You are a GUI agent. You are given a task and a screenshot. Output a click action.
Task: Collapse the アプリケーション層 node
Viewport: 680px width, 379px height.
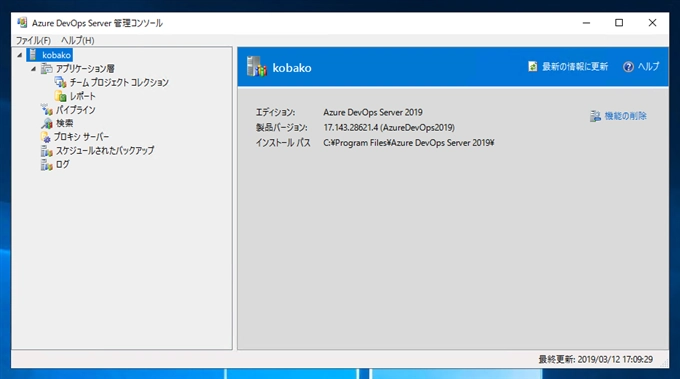tap(33, 69)
